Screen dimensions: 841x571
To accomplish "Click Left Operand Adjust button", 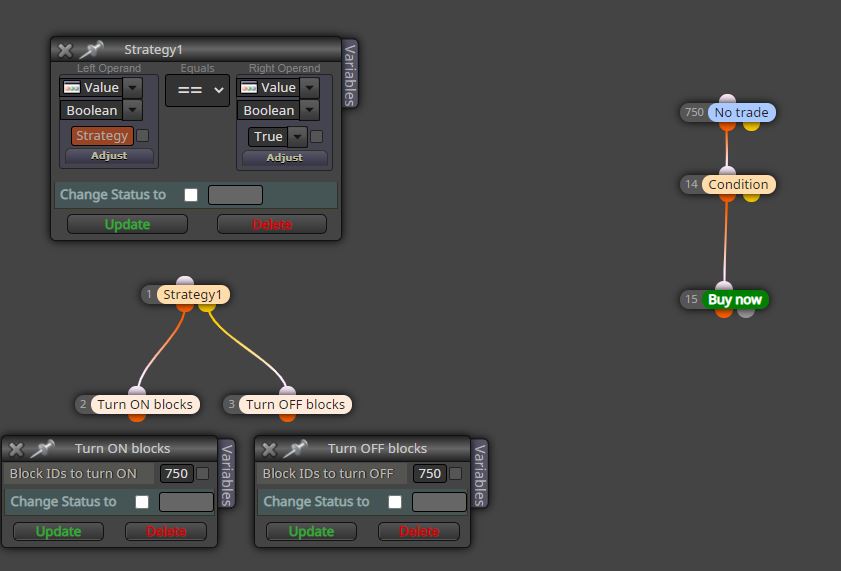I will [109, 155].
